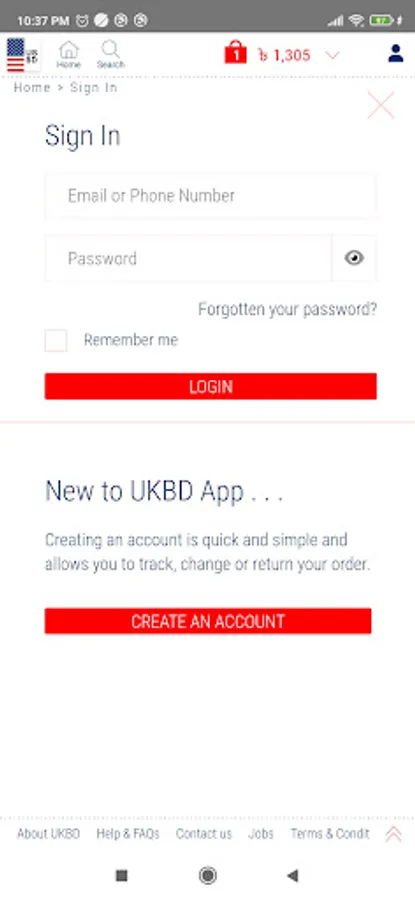Close the Sign In panel with X
The image size is (415, 900).
[381, 105]
